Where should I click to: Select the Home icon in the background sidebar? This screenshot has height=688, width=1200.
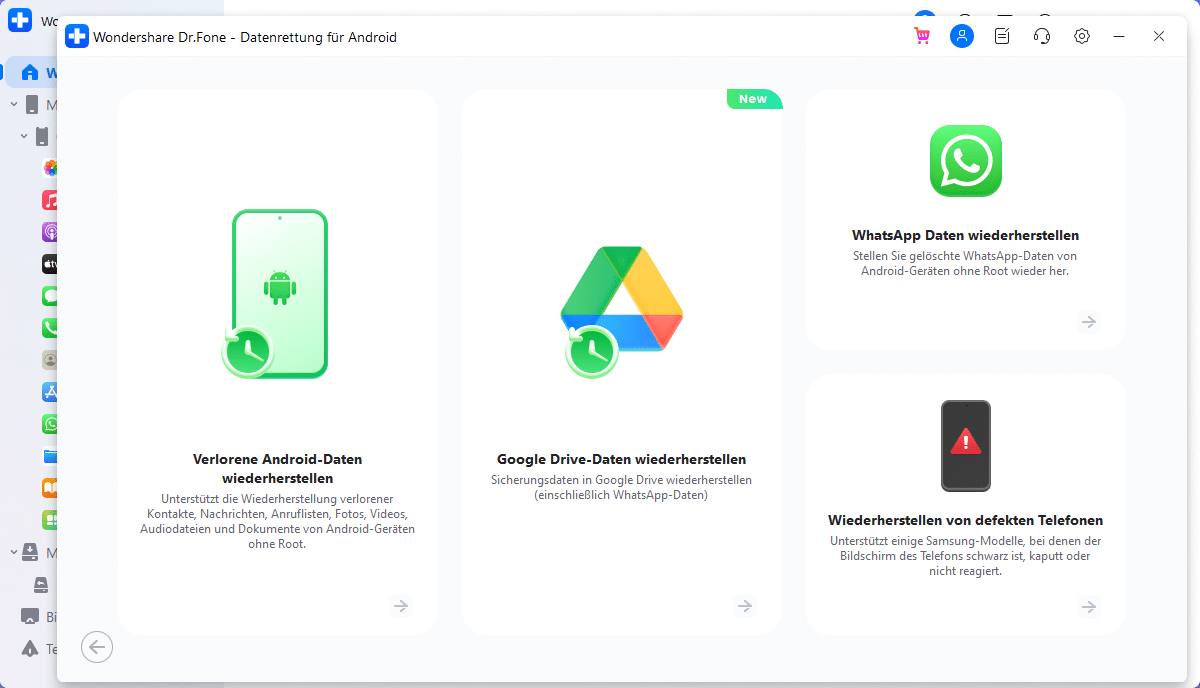click(29, 73)
